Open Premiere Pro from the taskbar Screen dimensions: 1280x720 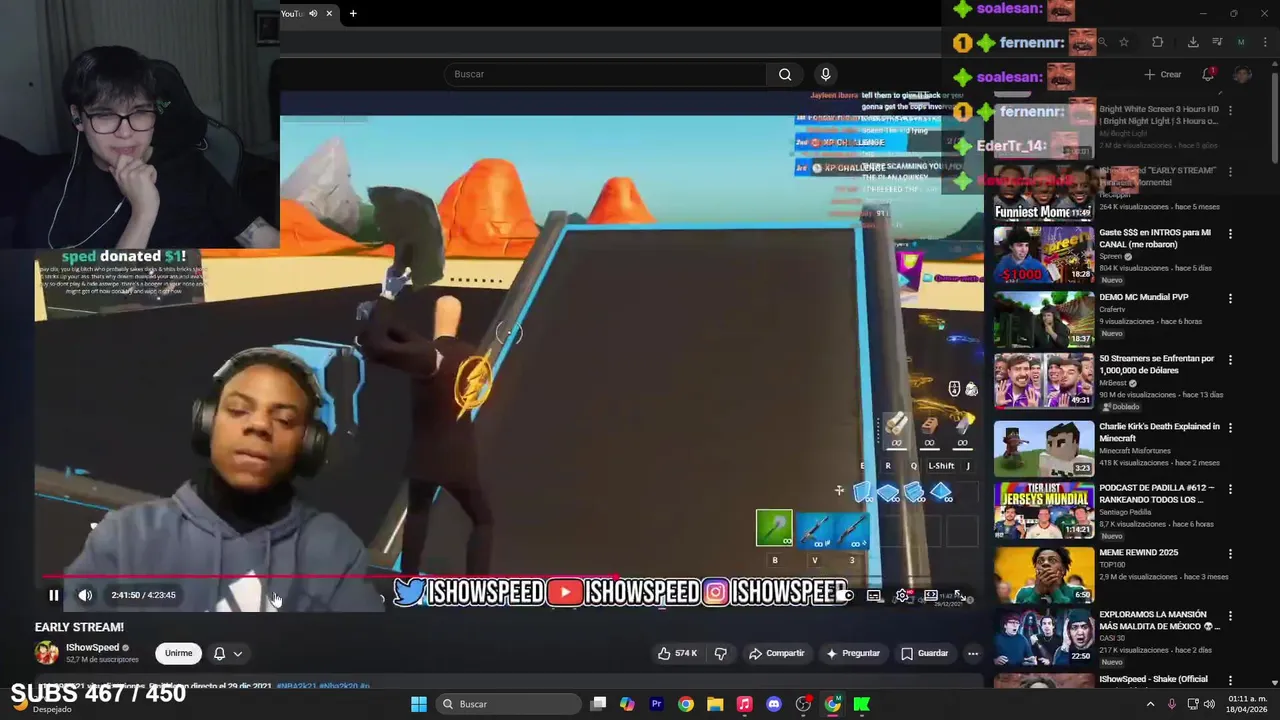[656, 704]
